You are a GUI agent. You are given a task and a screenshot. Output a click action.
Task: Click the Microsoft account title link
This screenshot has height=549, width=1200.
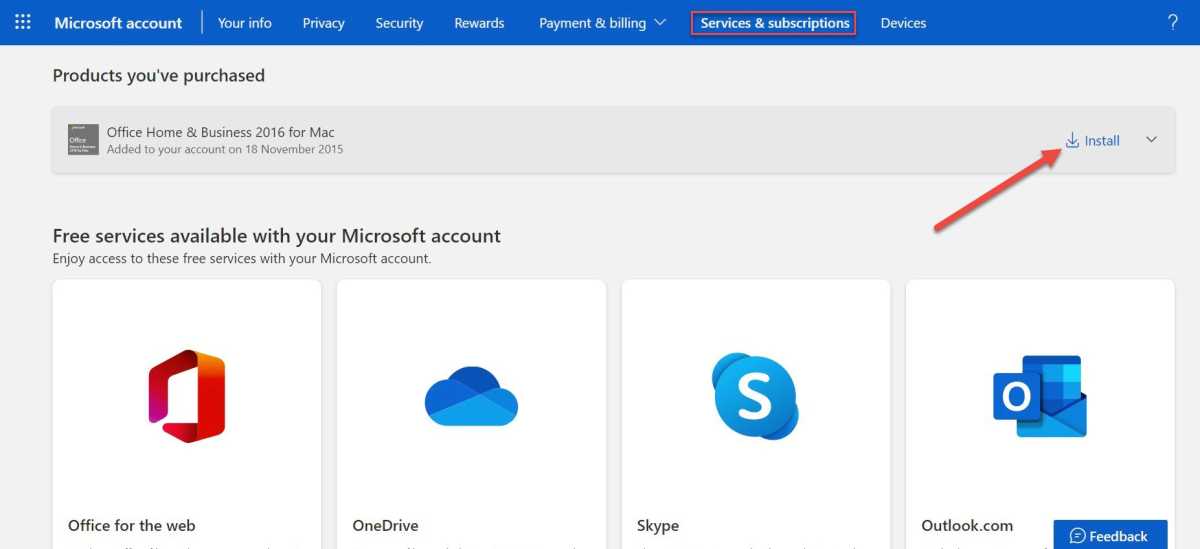point(118,23)
